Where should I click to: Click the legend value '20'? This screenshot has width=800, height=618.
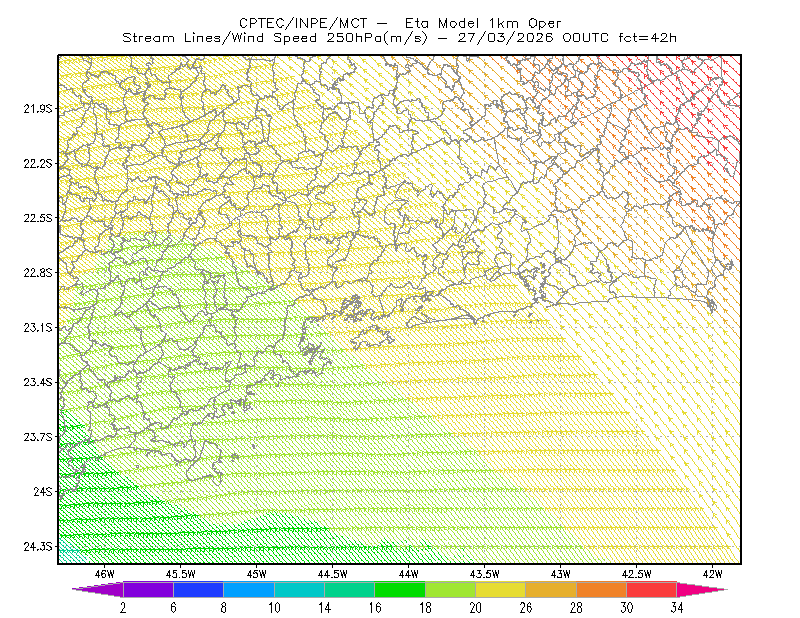click(x=476, y=608)
